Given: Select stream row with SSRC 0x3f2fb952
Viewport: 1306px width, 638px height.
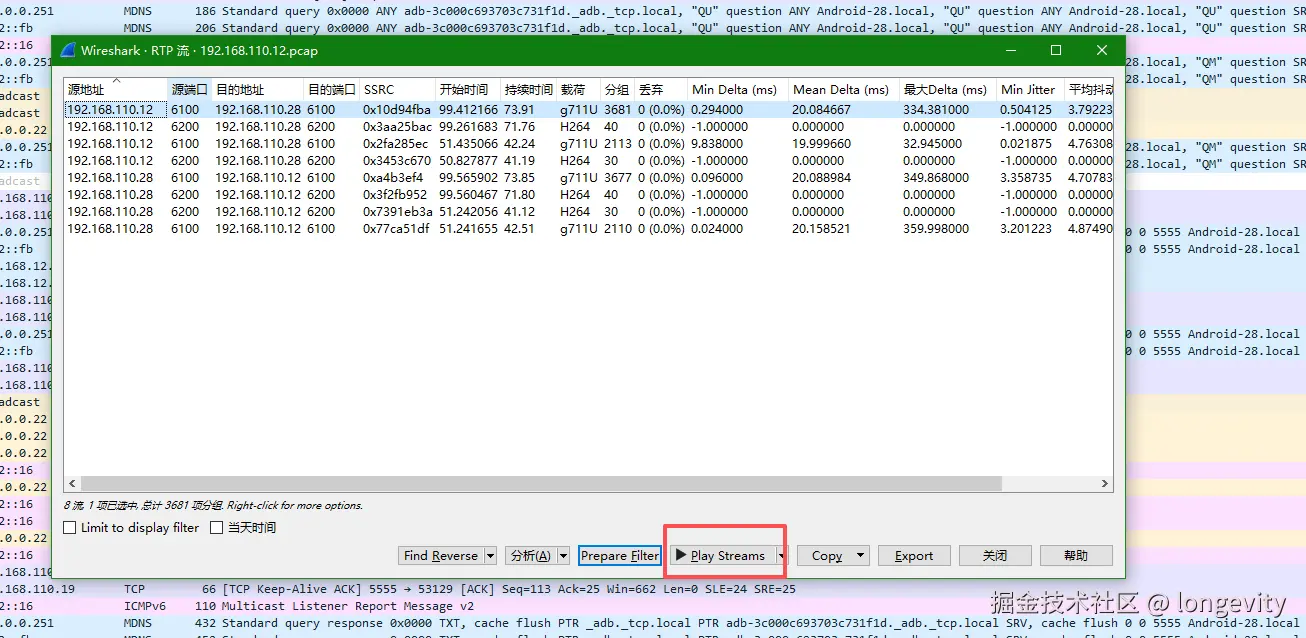Looking at the screenshot, I should 588,195.
